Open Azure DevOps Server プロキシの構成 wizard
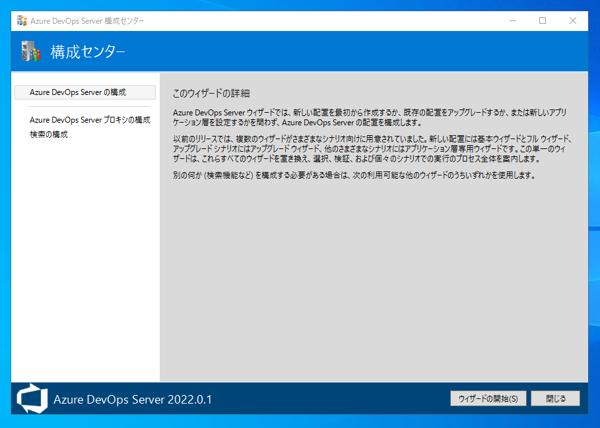This screenshot has height=428, width=600. (x=90, y=120)
